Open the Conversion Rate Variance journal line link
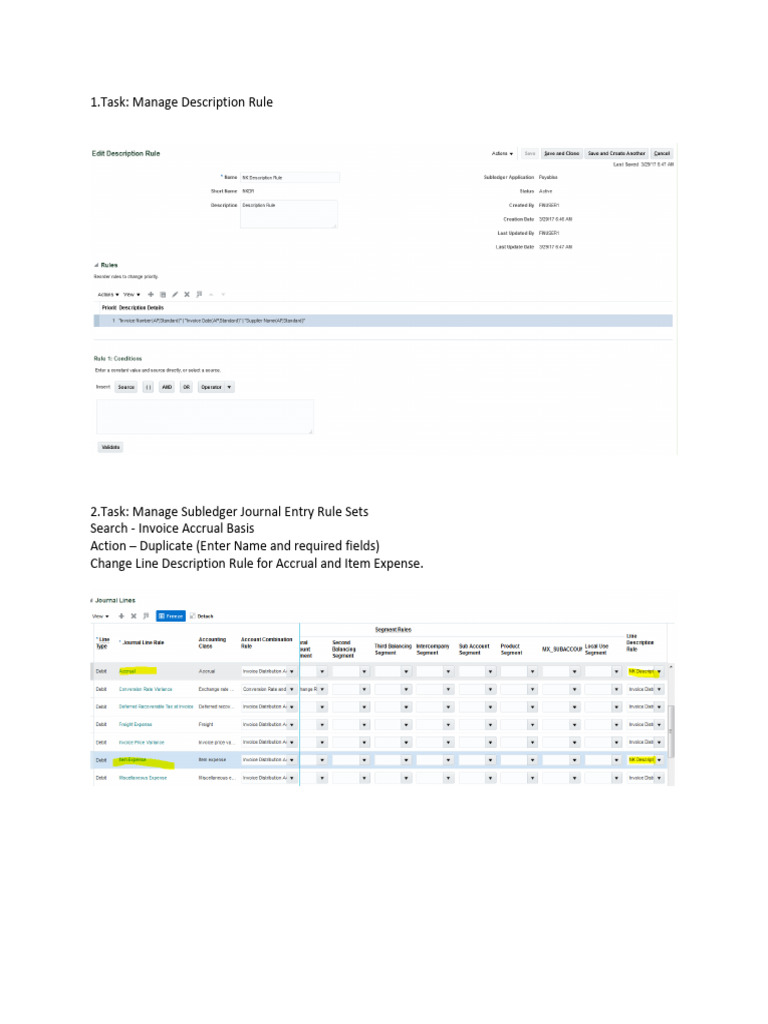Screen dimensions: 768x1024 (x=146, y=689)
